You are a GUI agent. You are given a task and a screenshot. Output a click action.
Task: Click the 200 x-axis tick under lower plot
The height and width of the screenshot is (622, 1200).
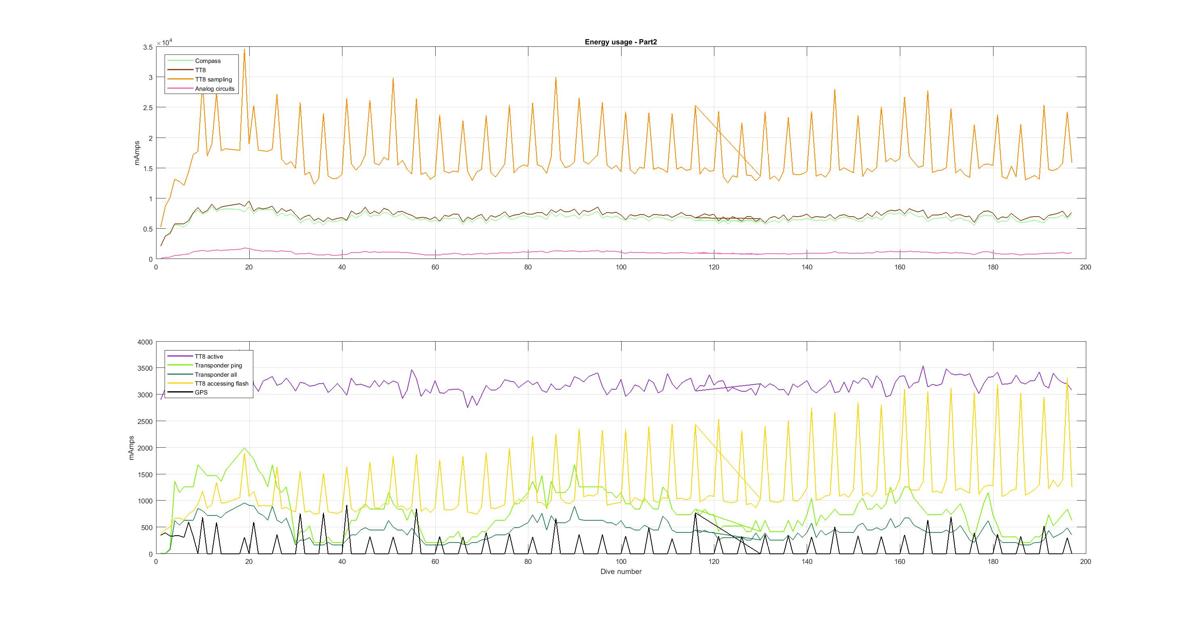click(x=1086, y=562)
